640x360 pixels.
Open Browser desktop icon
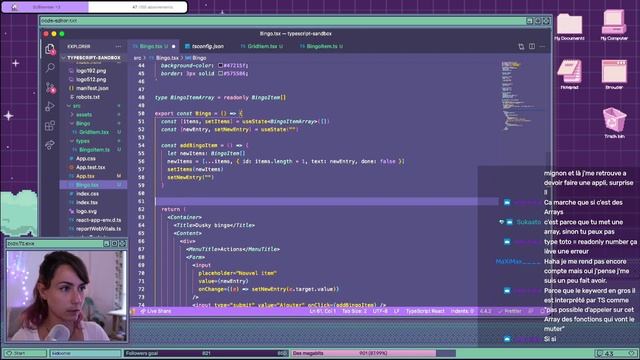pos(614,75)
